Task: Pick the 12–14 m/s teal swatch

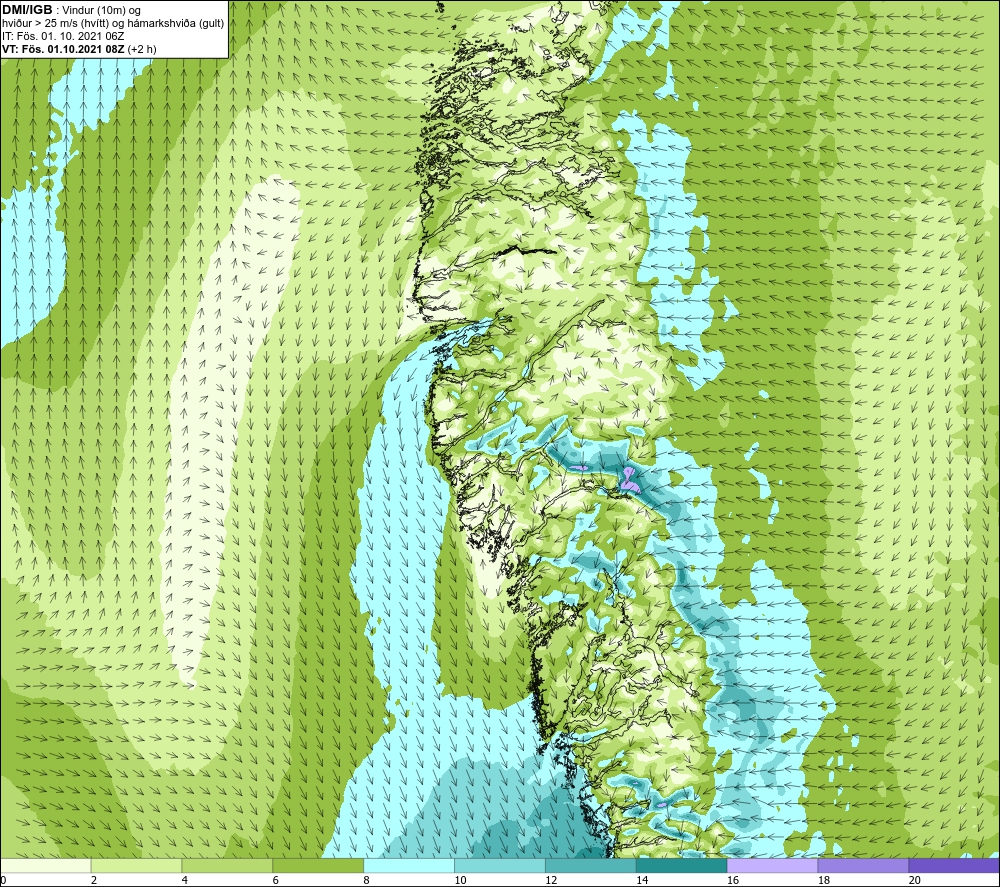Action: pyautogui.click(x=591, y=866)
